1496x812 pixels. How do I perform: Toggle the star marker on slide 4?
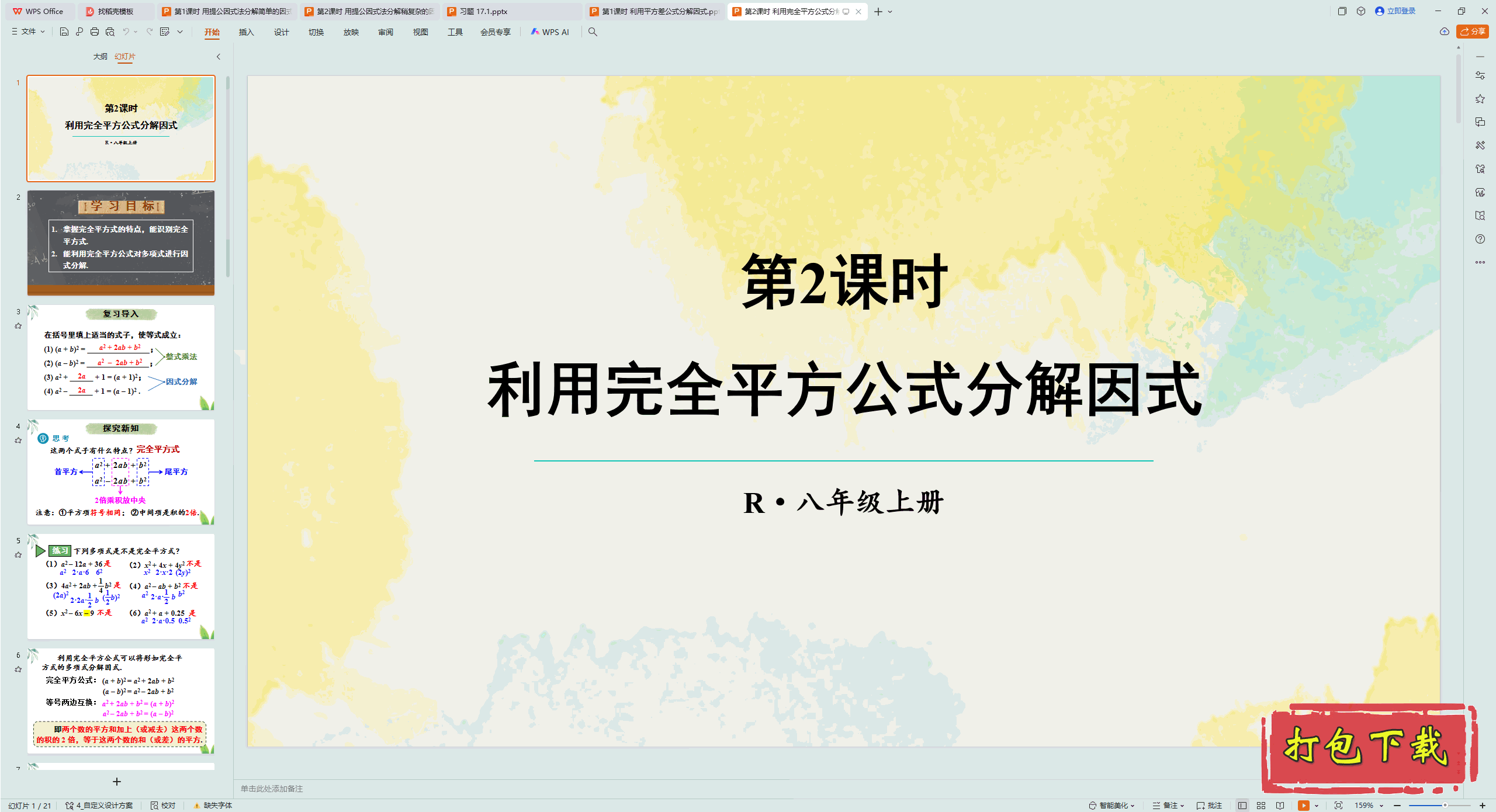(x=18, y=440)
